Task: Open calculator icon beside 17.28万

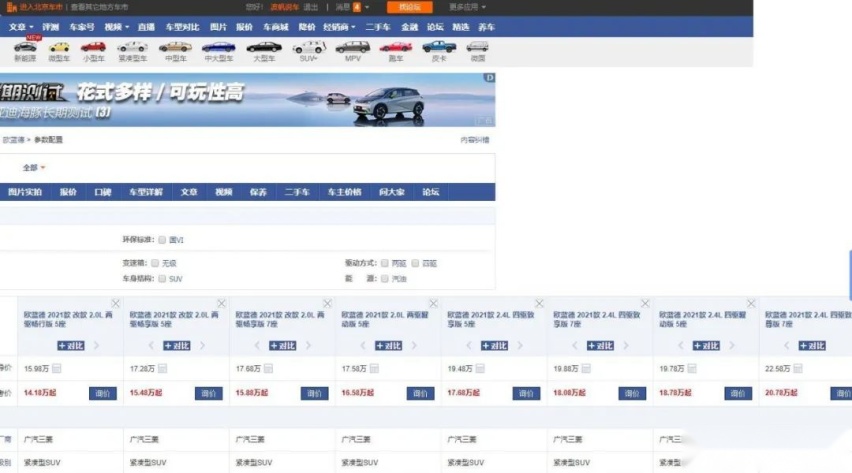Action: pos(162,369)
